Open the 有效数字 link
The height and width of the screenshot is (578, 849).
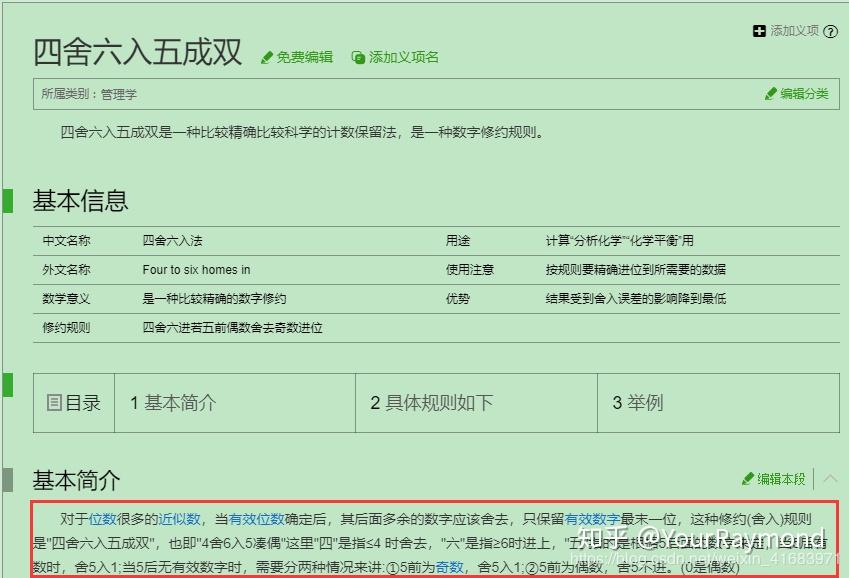coord(592,519)
